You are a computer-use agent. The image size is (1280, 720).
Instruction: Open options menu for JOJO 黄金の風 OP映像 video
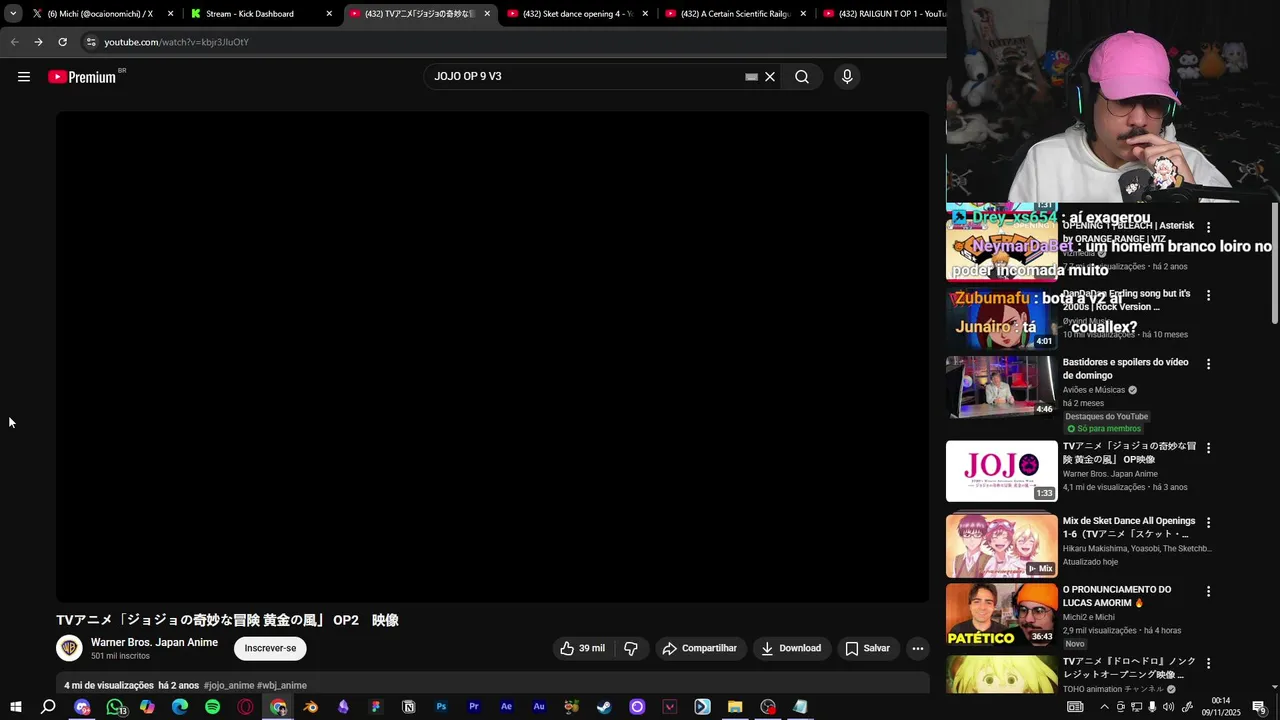coord(1208,448)
